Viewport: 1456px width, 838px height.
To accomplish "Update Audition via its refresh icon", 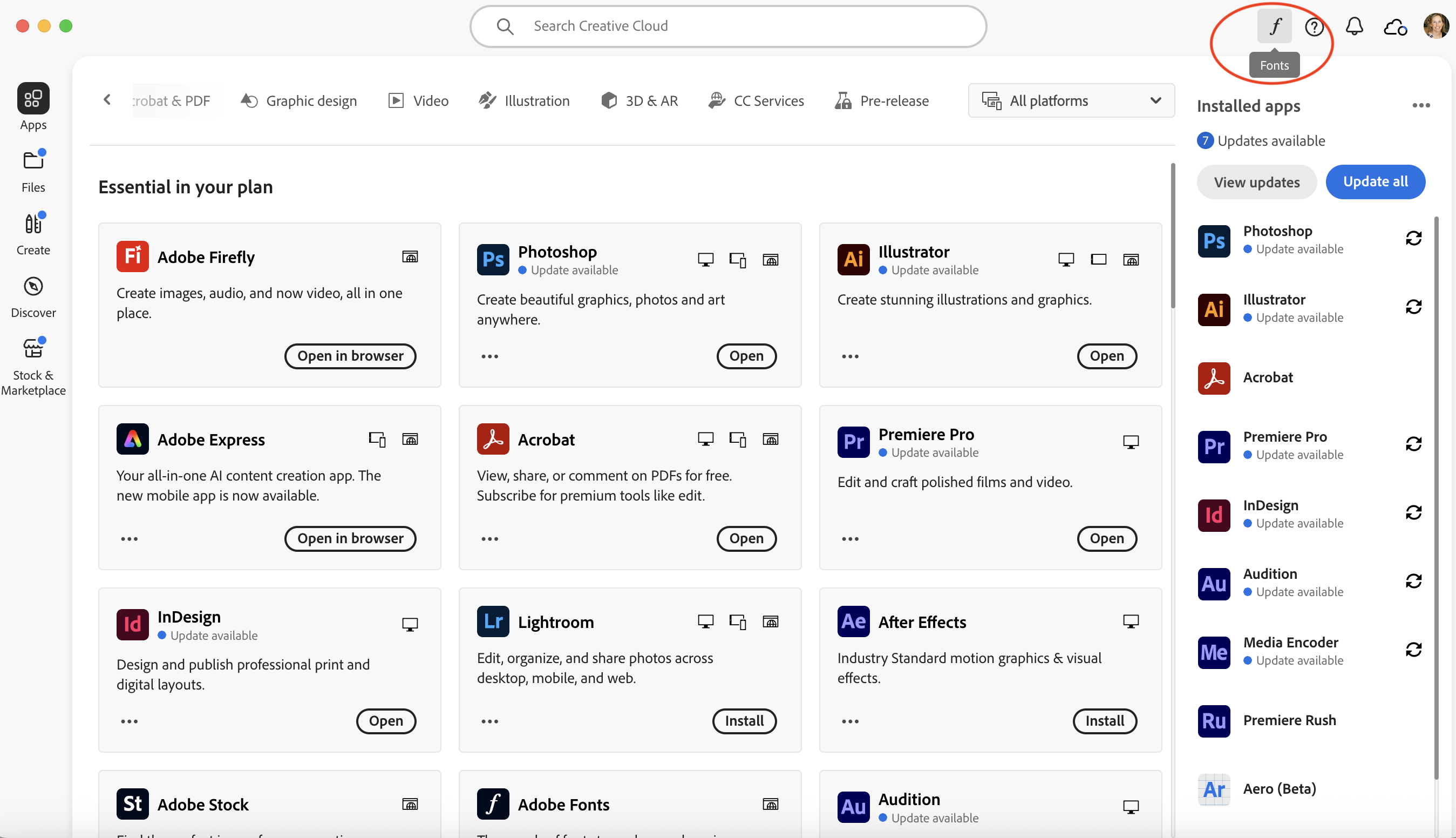I will tap(1413, 581).
